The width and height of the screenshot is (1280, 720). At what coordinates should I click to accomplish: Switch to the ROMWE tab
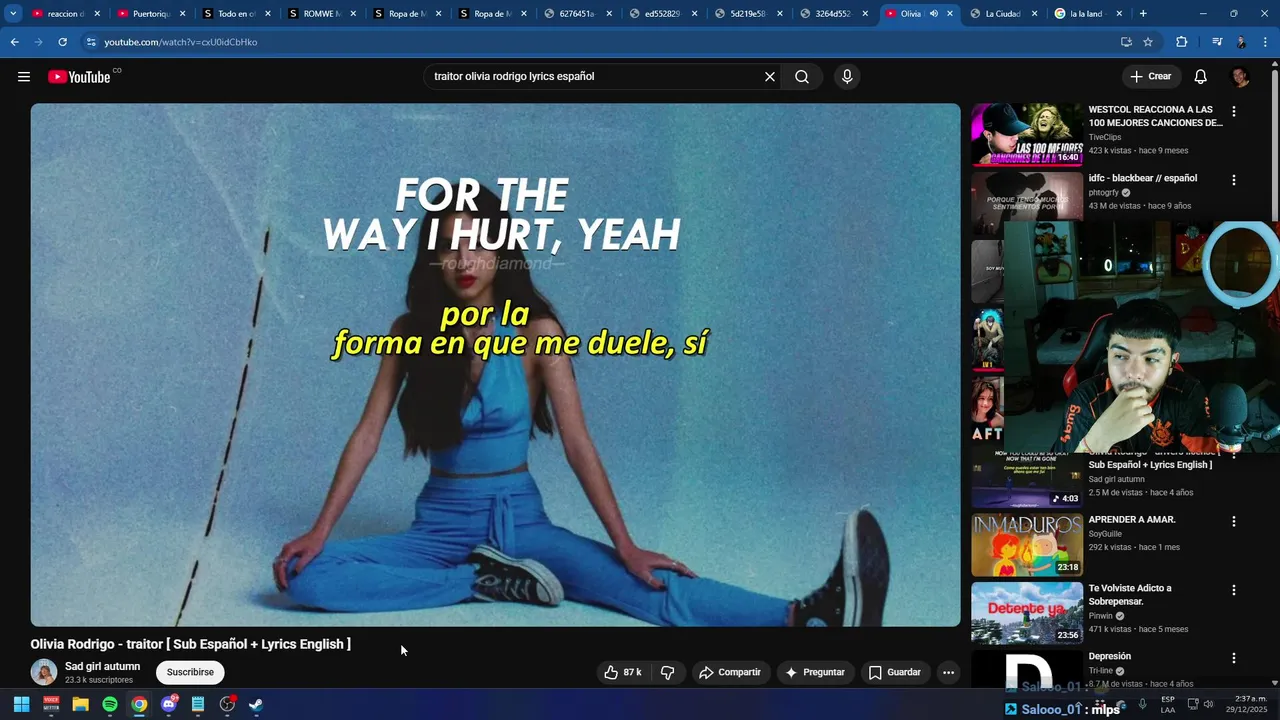click(x=321, y=14)
